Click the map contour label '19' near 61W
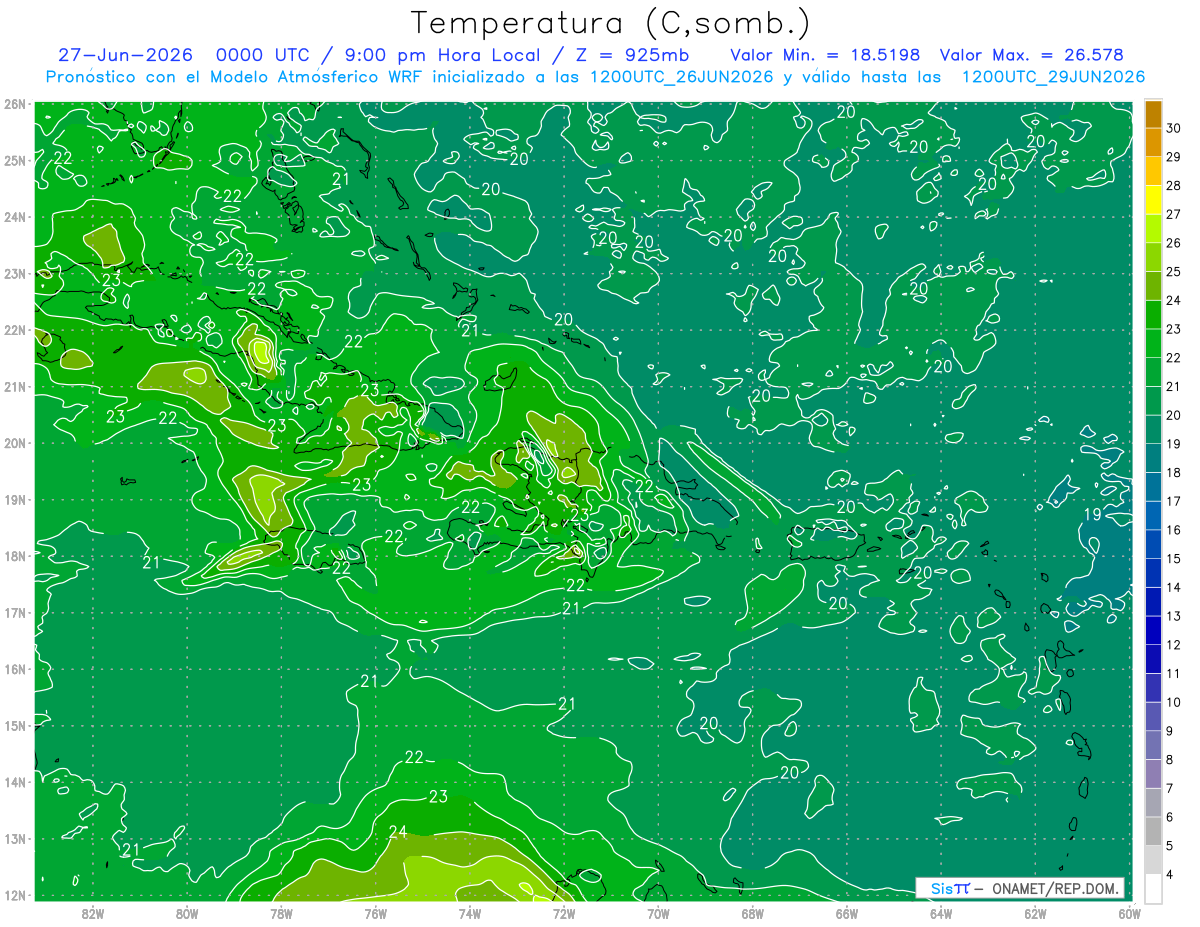1200x927 pixels. pos(1093,514)
